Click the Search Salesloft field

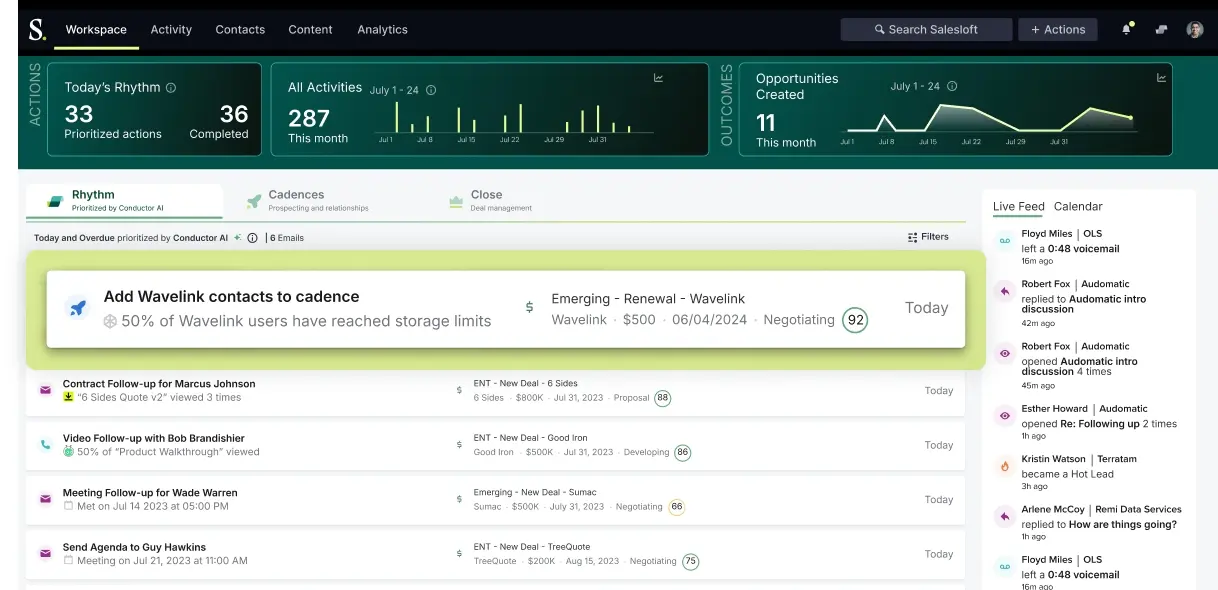click(x=926, y=29)
